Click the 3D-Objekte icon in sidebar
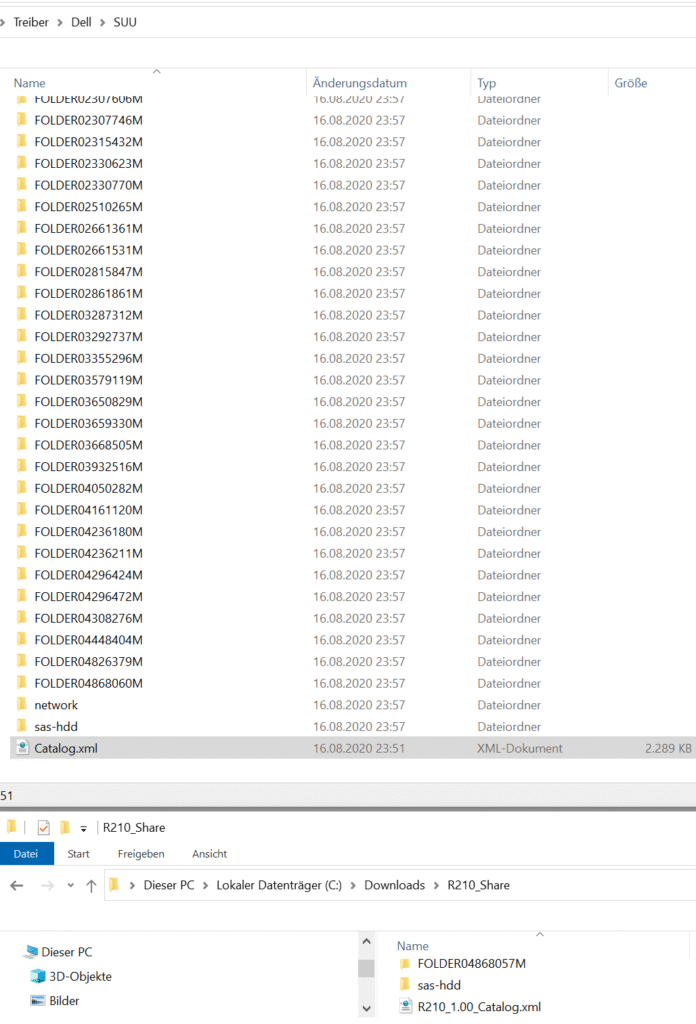696x1024 pixels. 38,976
